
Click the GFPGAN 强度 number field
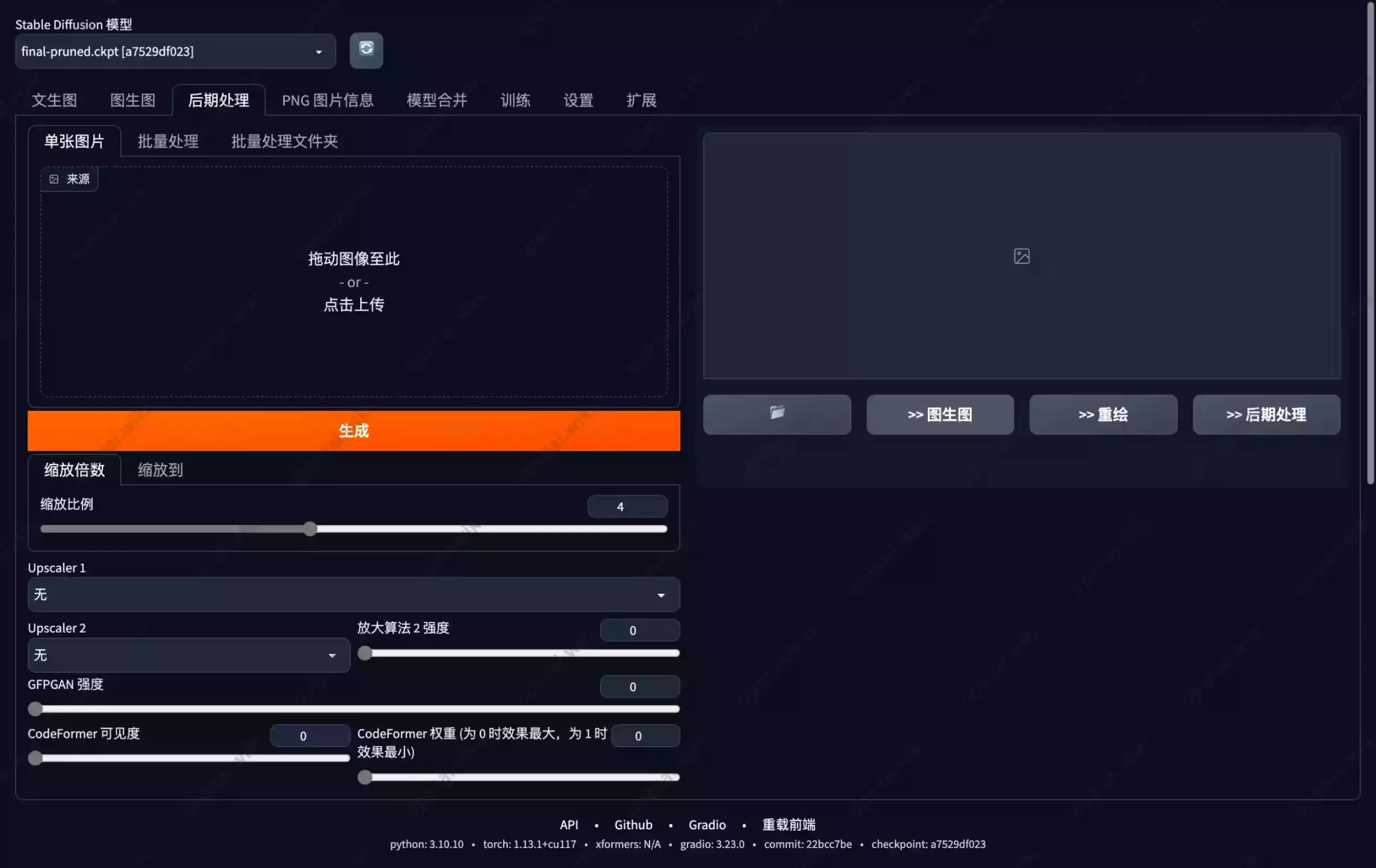[640, 686]
